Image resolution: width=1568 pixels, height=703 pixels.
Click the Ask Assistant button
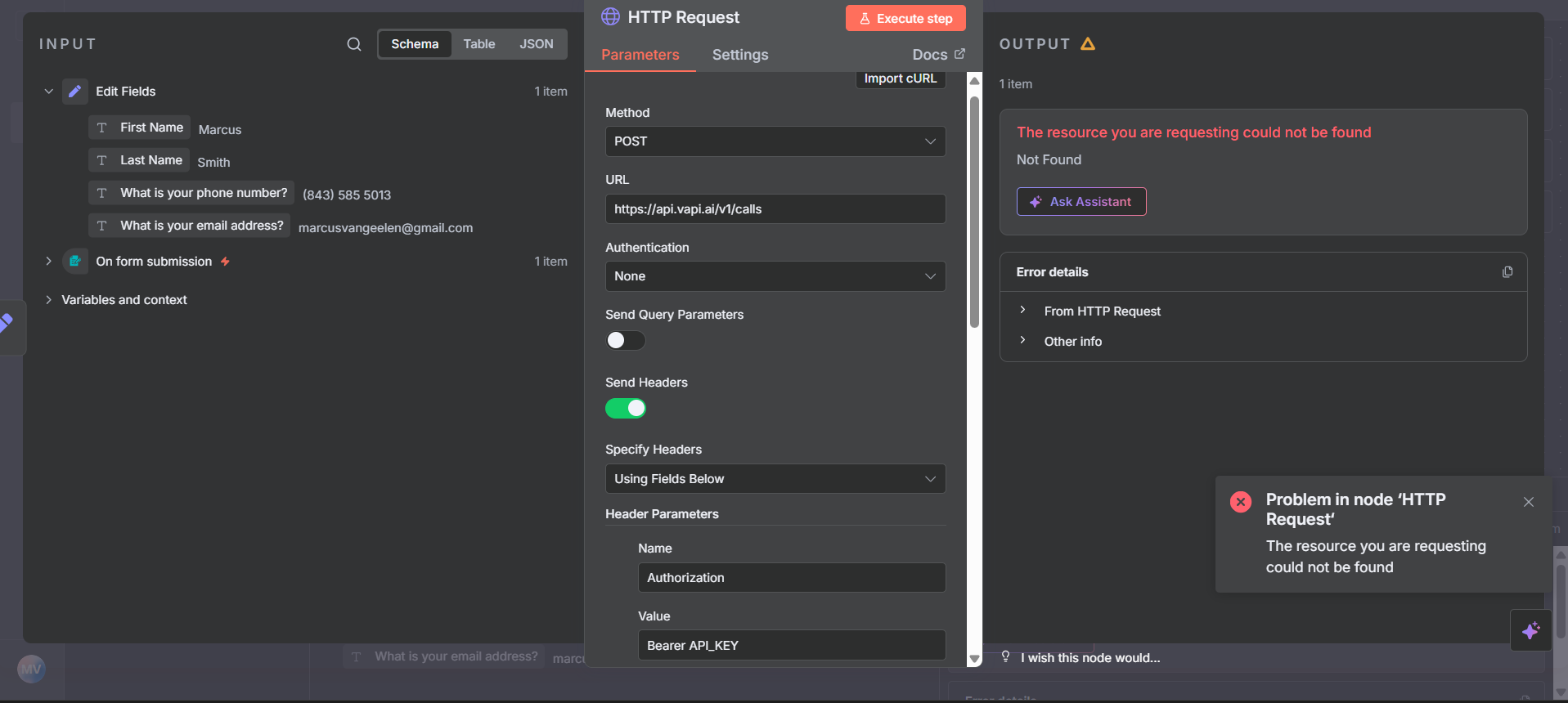pos(1081,202)
